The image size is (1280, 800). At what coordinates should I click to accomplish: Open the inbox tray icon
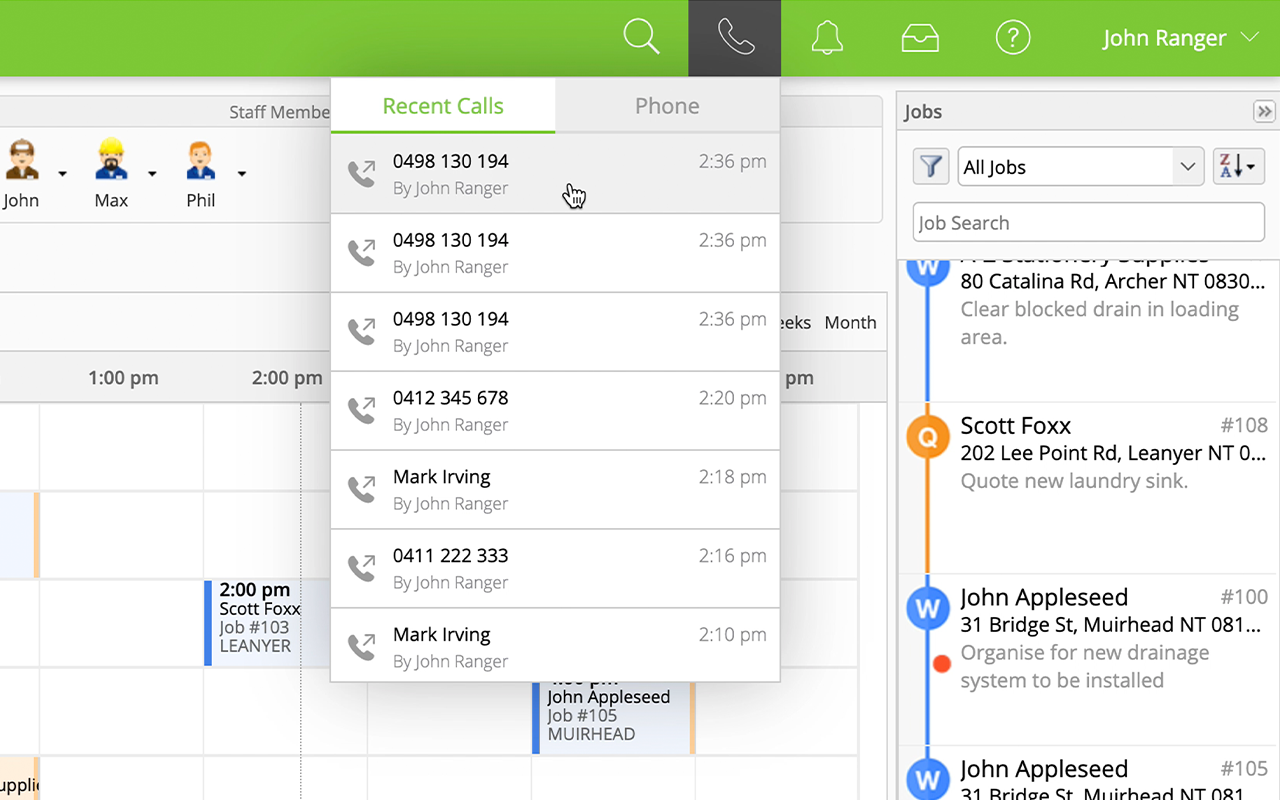pyautogui.click(x=920, y=37)
